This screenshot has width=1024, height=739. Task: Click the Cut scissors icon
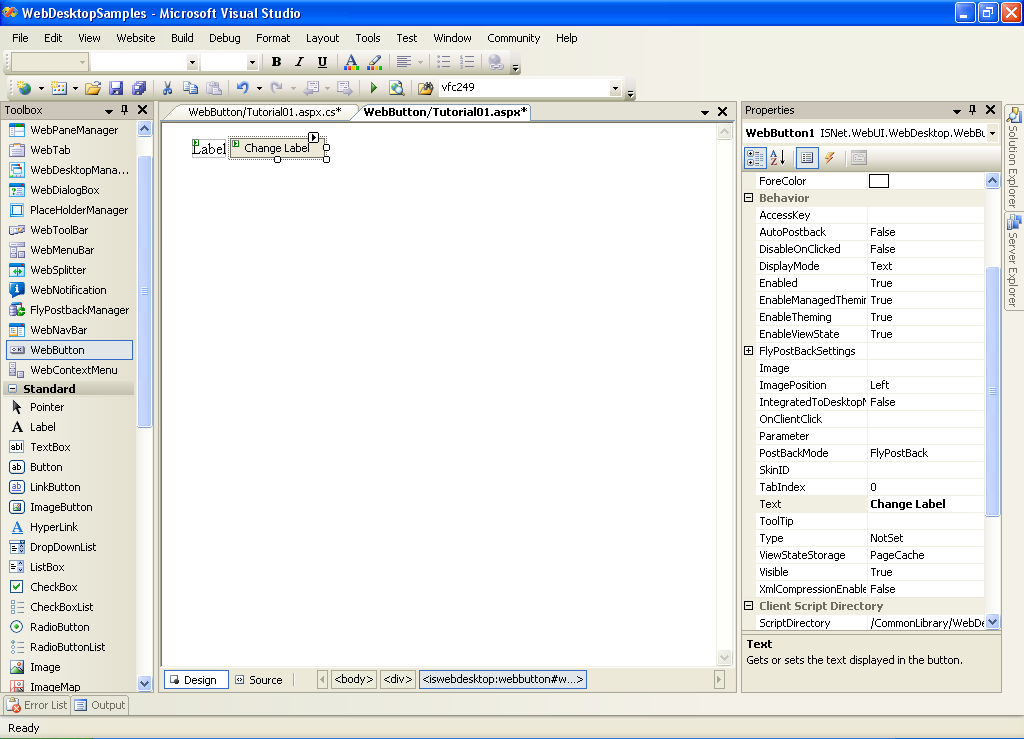[x=167, y=88]
